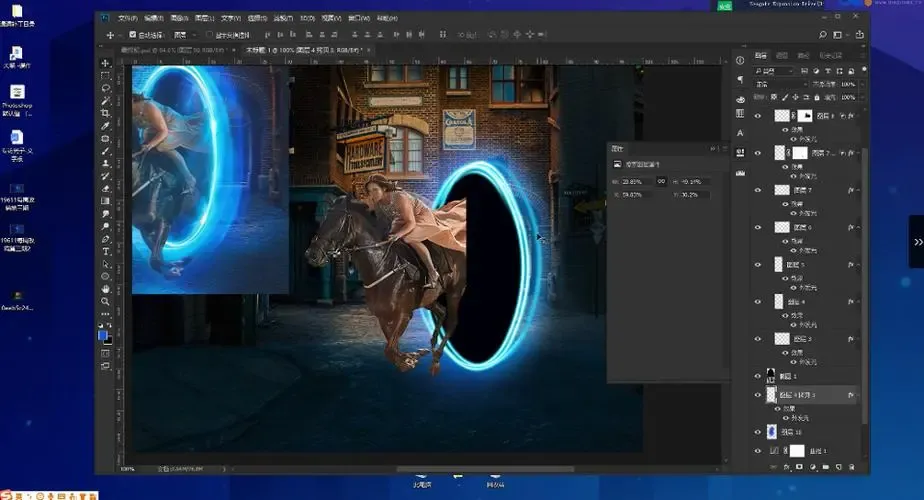
Task: Select the Lasso tool
Action: coord(106,88)
